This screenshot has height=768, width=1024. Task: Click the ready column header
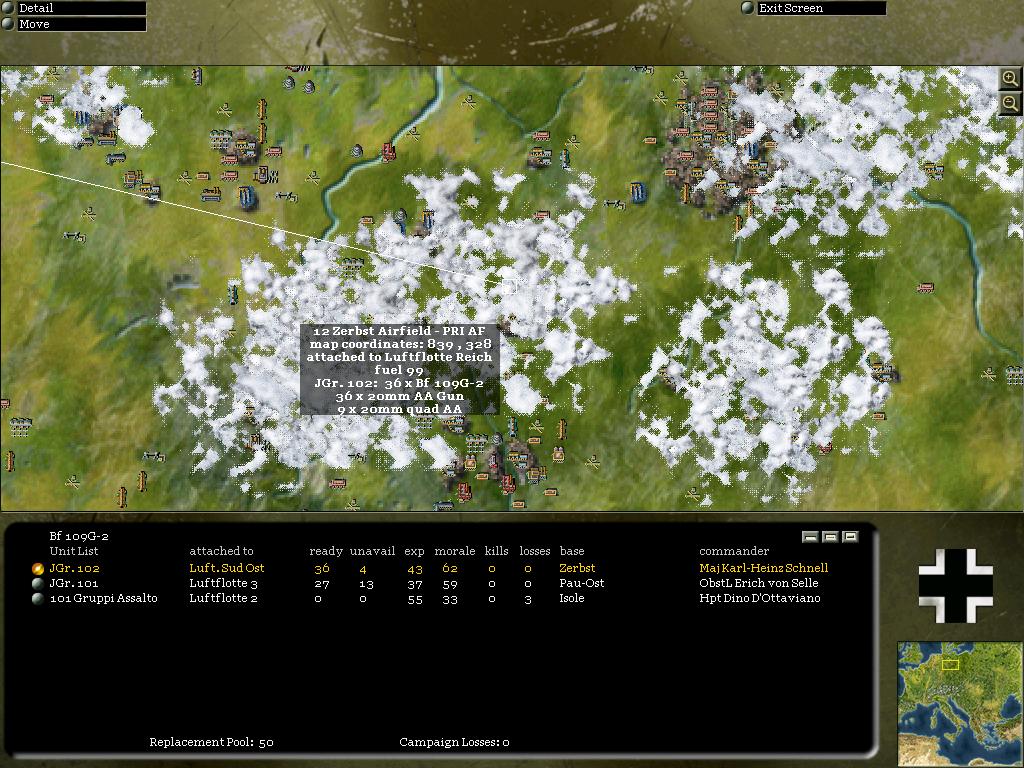[326, 552]
